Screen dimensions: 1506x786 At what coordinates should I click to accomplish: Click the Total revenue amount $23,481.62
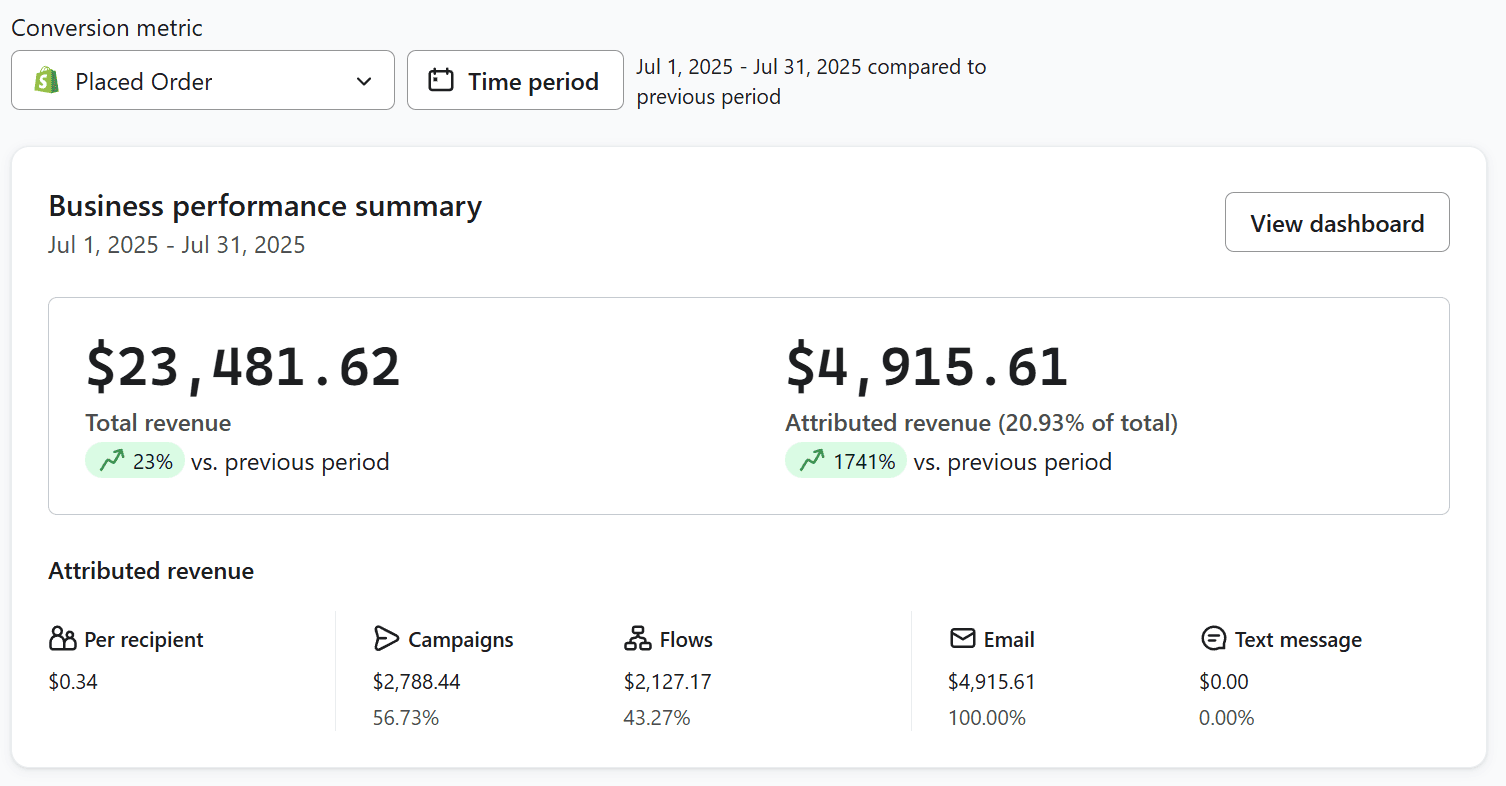click(242, 366)
